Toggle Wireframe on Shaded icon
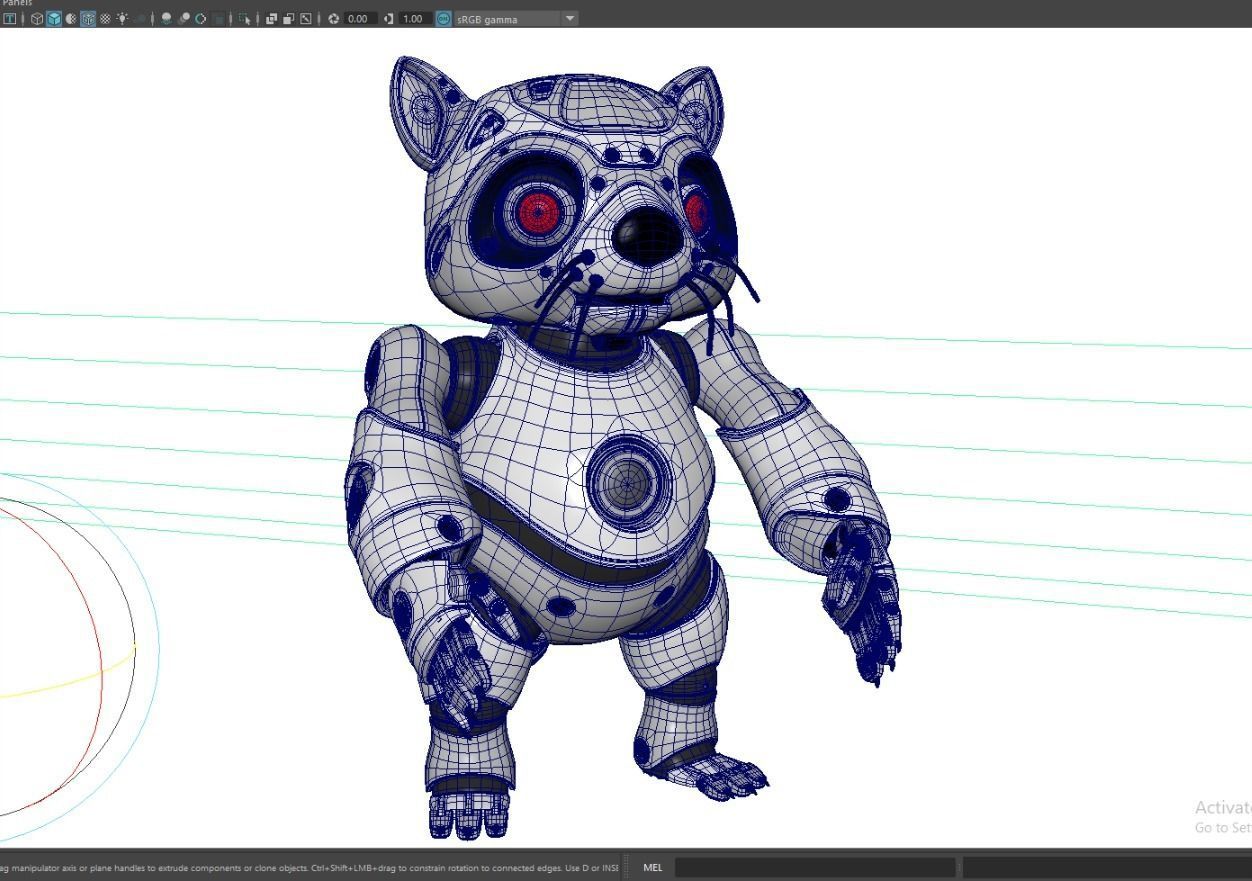This screenshot has width=1252, height=881. (x=88, y=19)
